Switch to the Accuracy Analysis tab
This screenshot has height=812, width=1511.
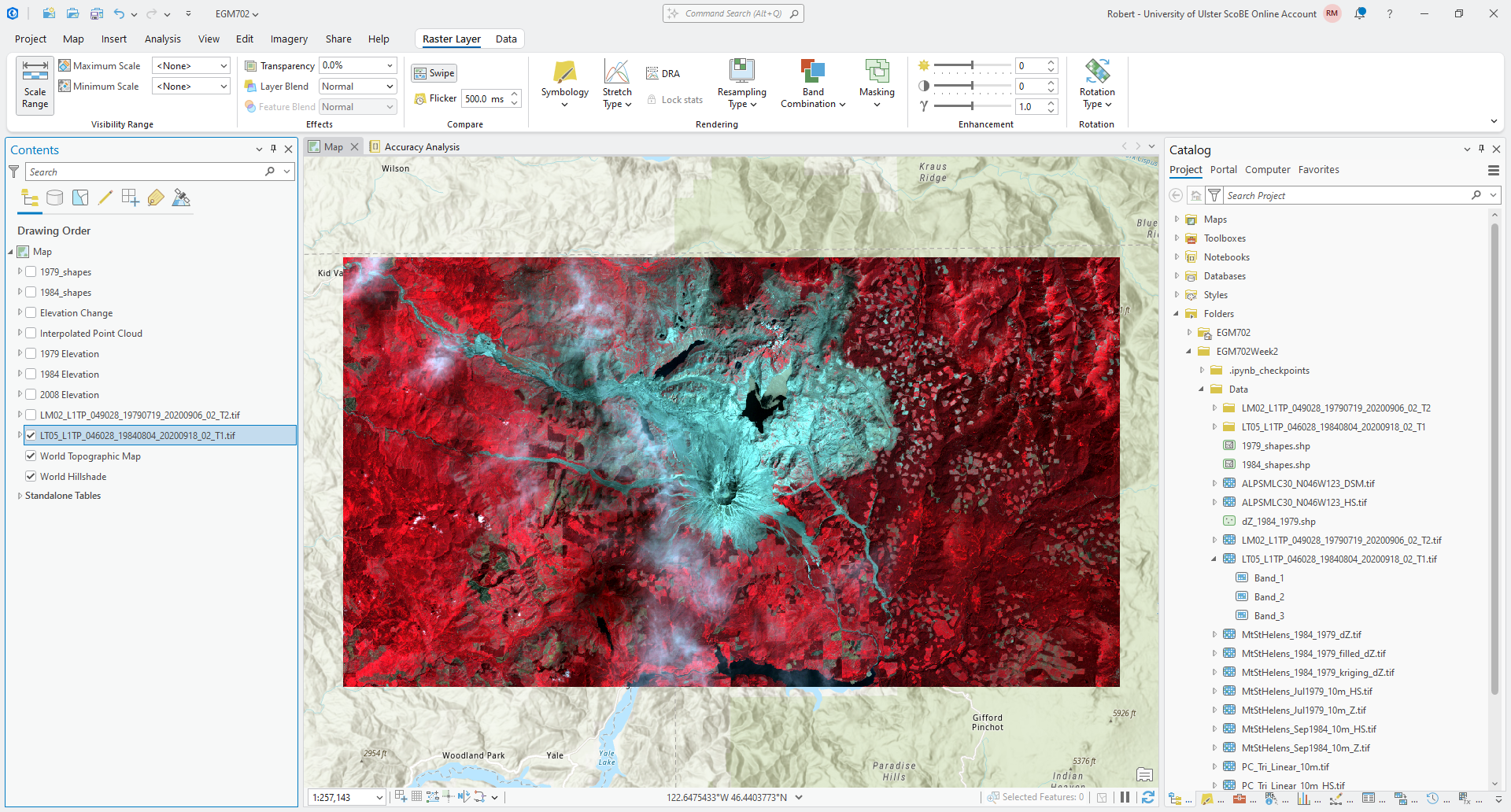tap(421, 147)
